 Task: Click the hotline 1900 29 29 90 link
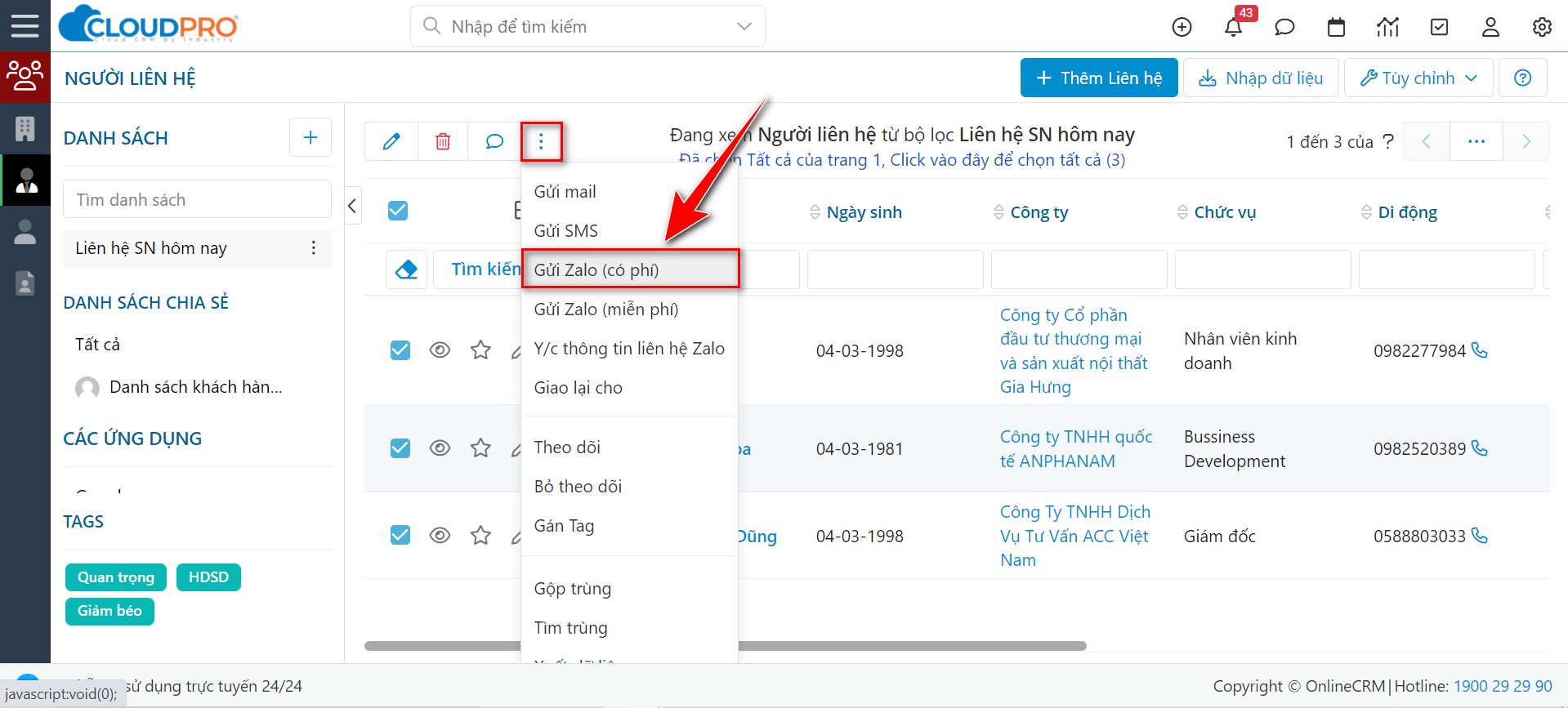coord(1503,686)
